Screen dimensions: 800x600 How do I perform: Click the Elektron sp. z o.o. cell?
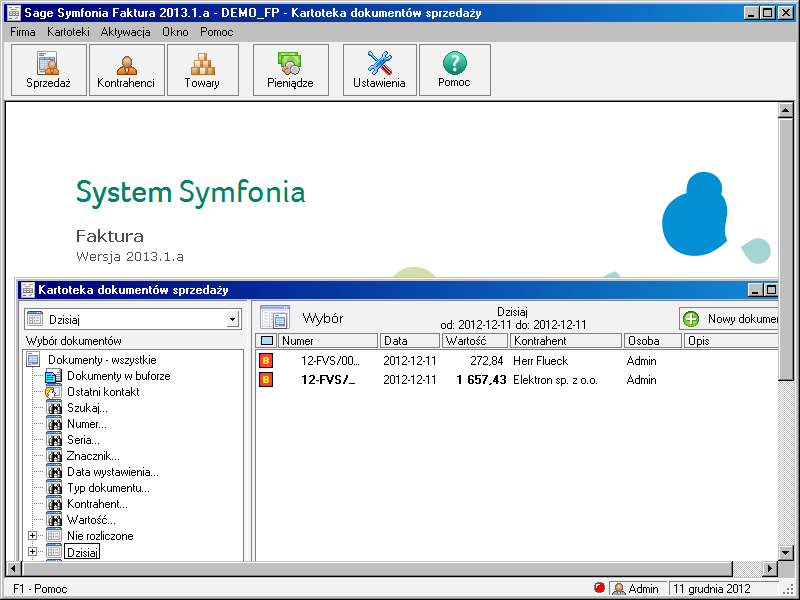pos(555,380)
